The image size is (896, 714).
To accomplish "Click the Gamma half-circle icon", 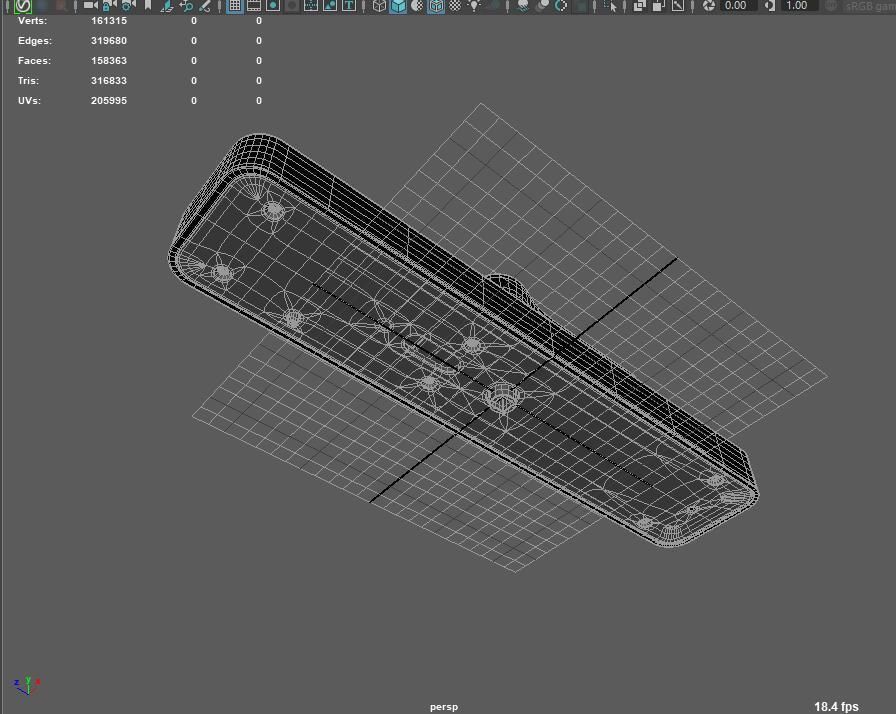I will pyautogui.click(x=770, y=6).
